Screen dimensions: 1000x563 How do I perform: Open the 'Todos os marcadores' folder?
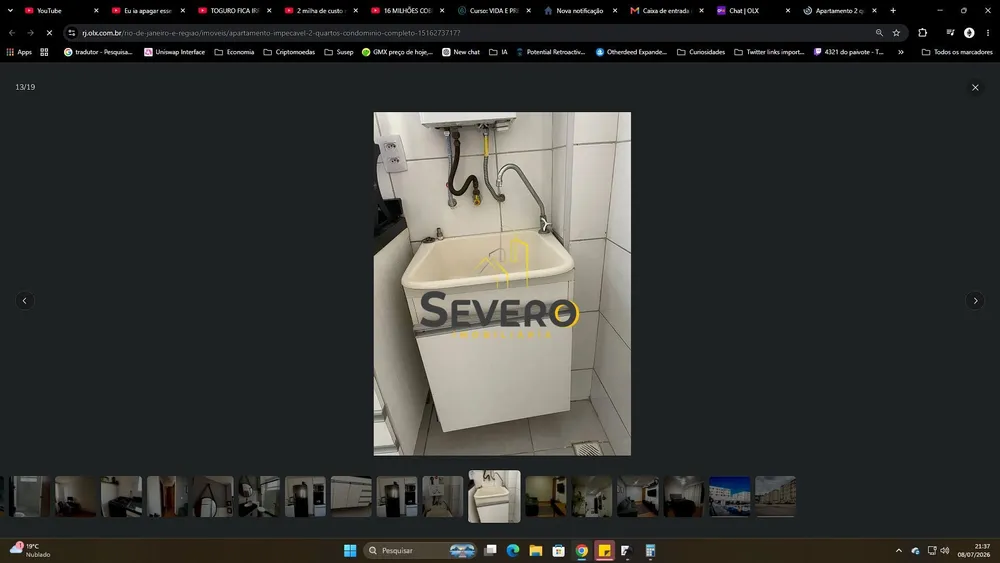click(957, 52)
